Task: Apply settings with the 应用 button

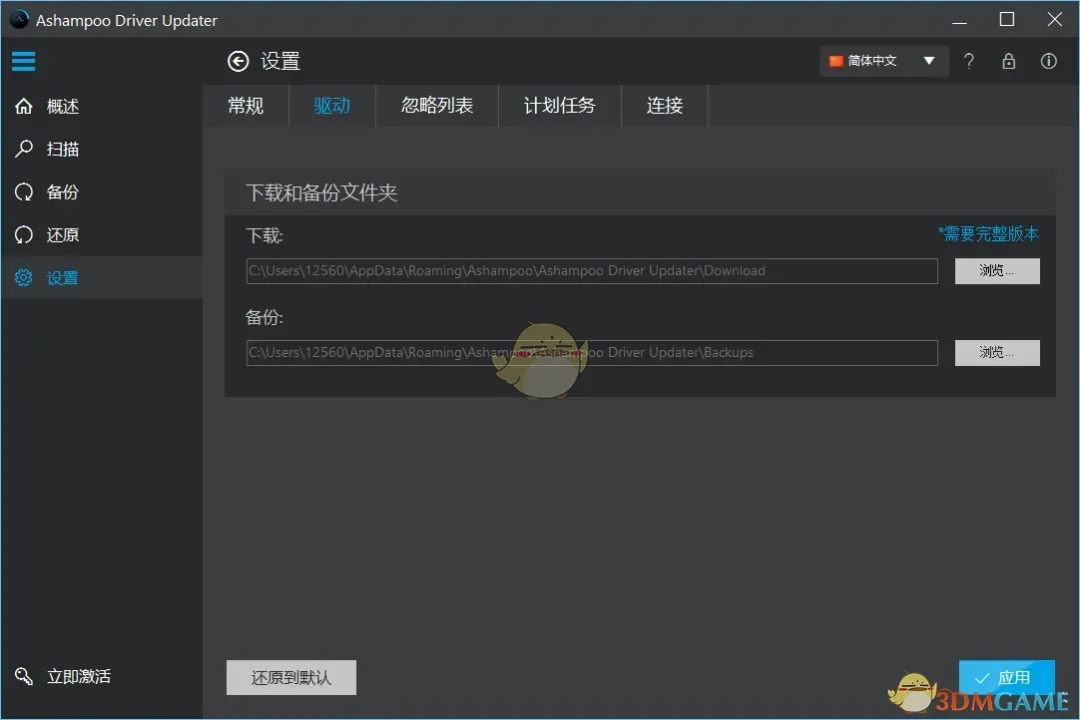Action: coord(1007,677)
